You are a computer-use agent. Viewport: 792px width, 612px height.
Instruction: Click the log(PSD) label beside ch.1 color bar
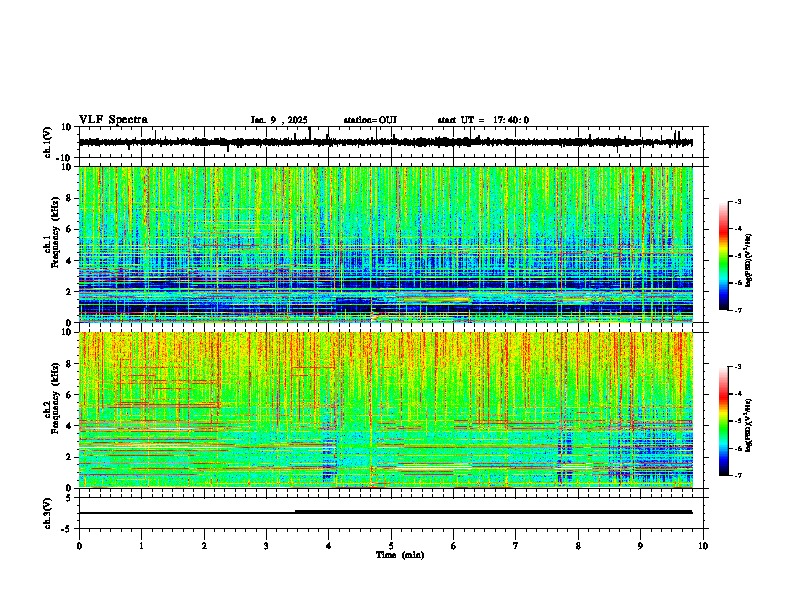(x=749, y=261)
